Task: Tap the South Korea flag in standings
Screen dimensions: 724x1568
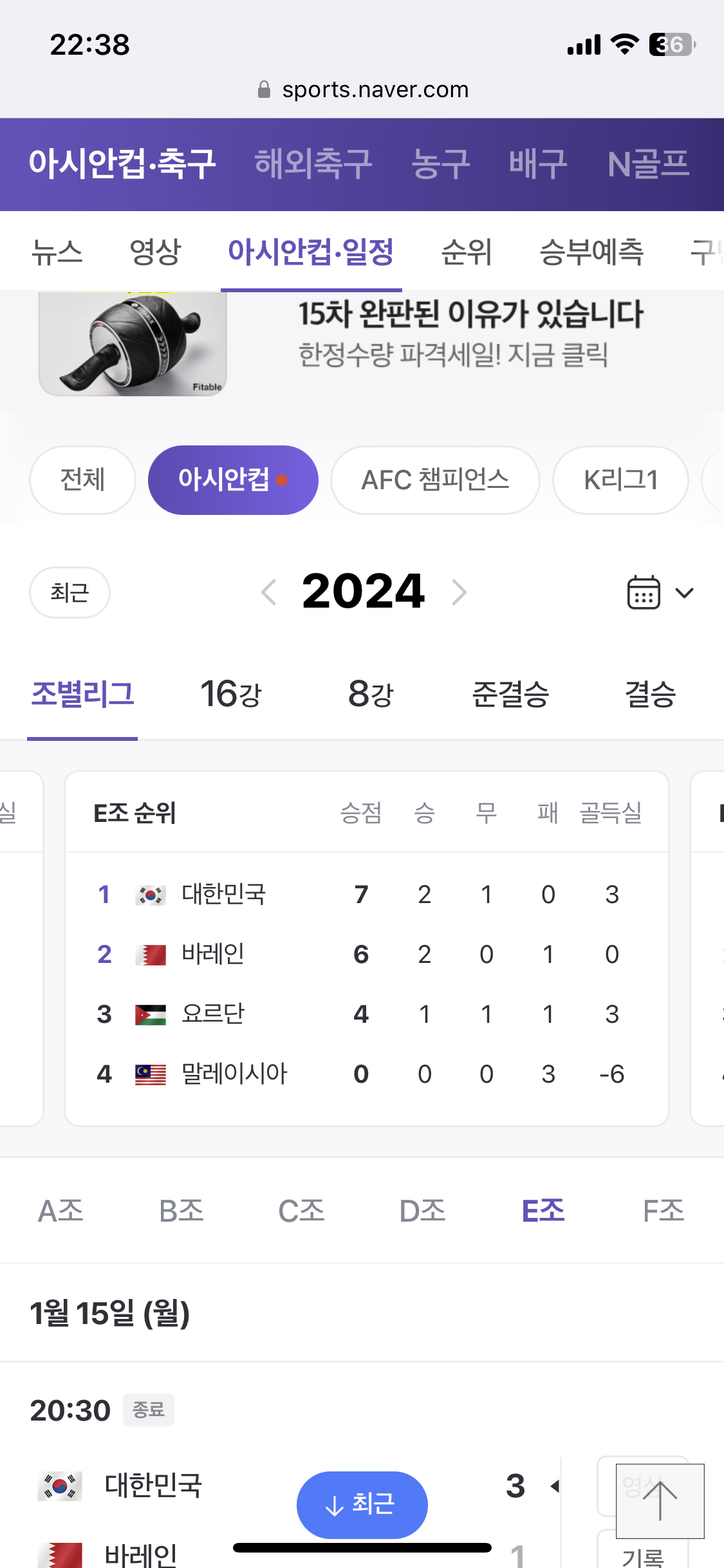Action: coord(151,895)
